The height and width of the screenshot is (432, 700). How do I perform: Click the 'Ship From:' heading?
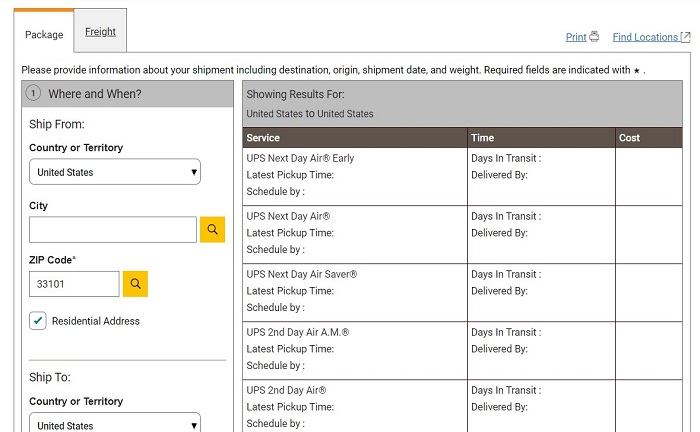pos(57,124)
